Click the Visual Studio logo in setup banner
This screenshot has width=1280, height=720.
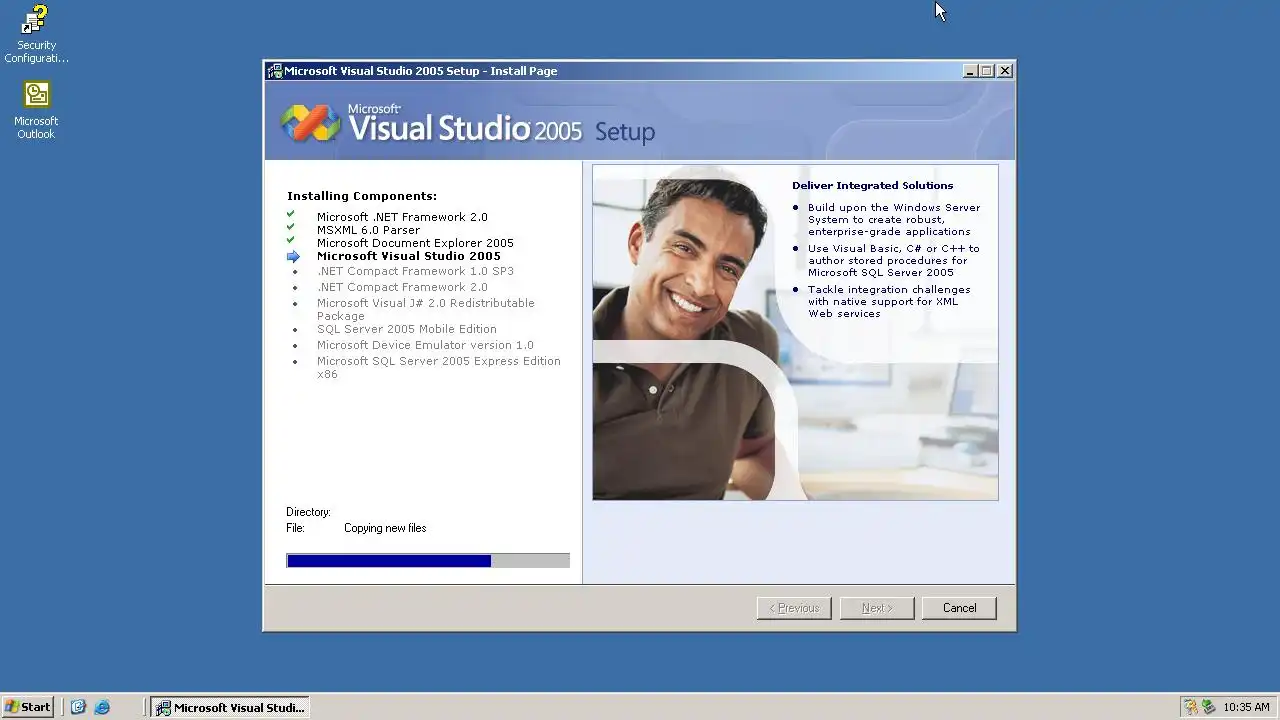coord(310,123)
